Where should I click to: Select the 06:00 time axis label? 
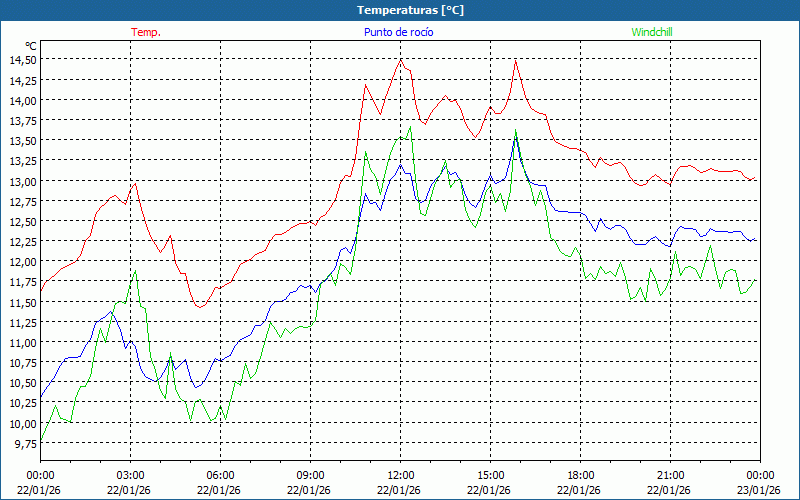pos(220,475)
